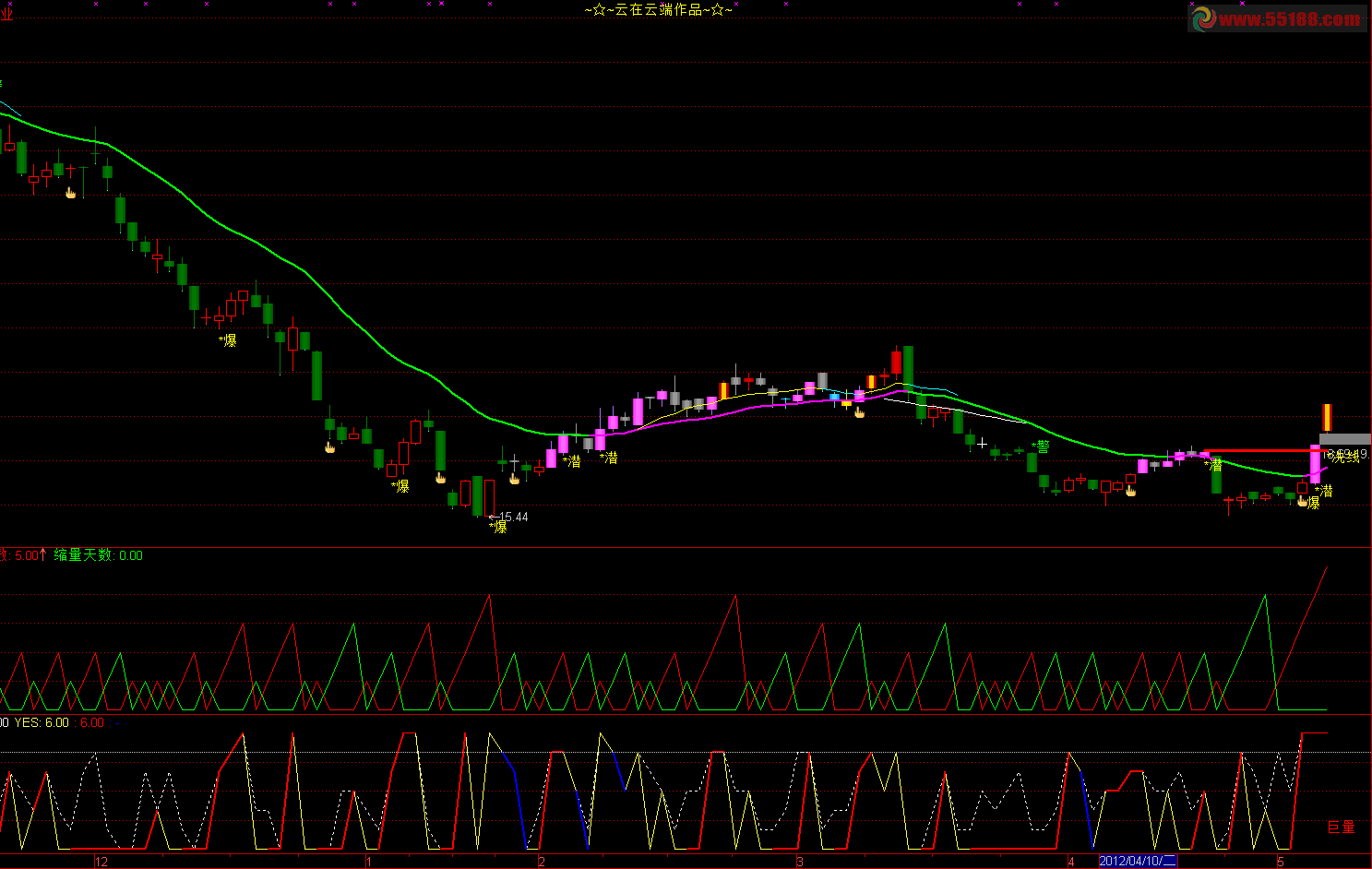Select month marker 4 on the time axis
Screen dimensions: 1372x869
[x=1071, y=862]
